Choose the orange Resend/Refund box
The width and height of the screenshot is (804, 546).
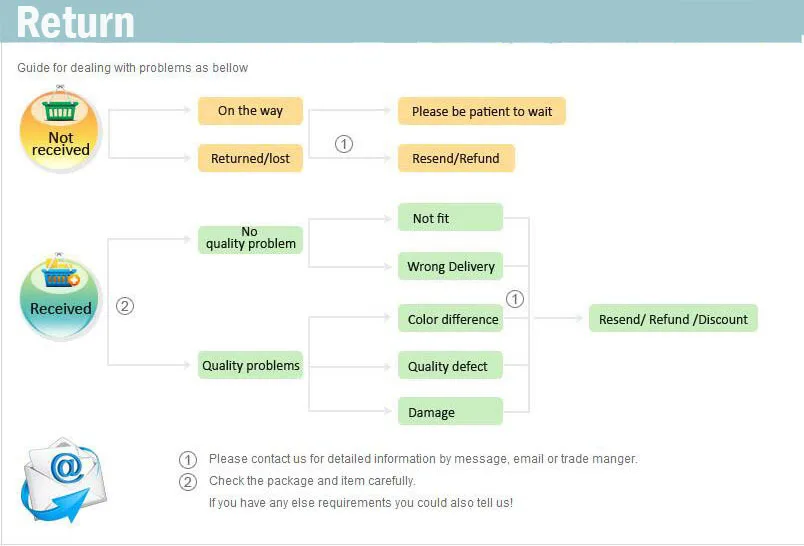[456, 158]
